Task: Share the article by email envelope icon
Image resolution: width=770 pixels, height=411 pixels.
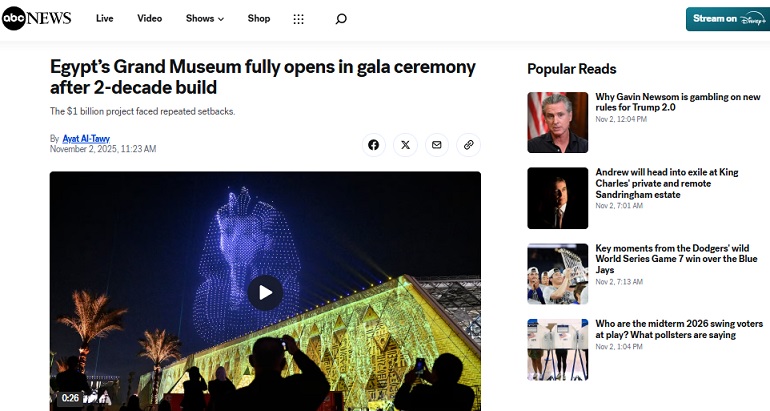Action: point(437,145)
